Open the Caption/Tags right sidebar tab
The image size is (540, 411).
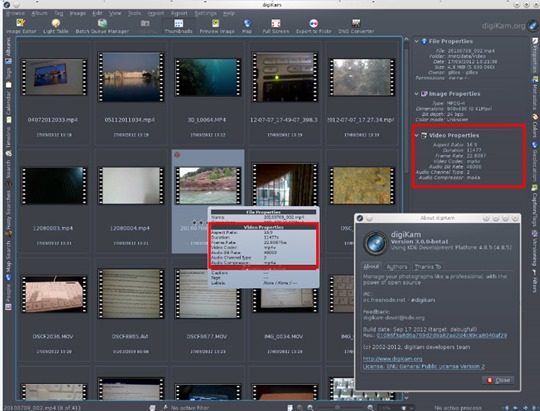pos(534,206)
